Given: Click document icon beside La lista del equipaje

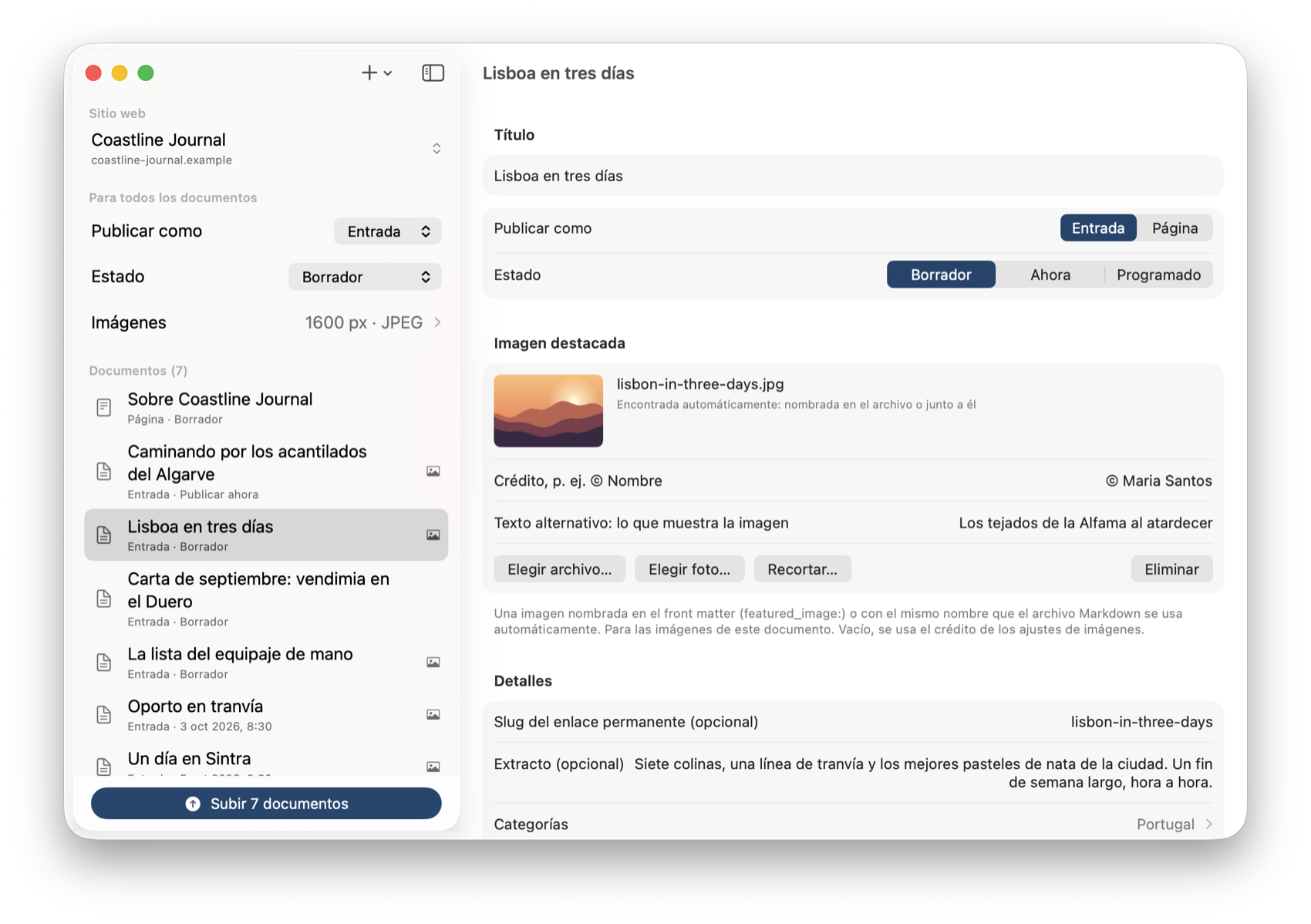Looking at the screenshot, I should click(103, 663).
